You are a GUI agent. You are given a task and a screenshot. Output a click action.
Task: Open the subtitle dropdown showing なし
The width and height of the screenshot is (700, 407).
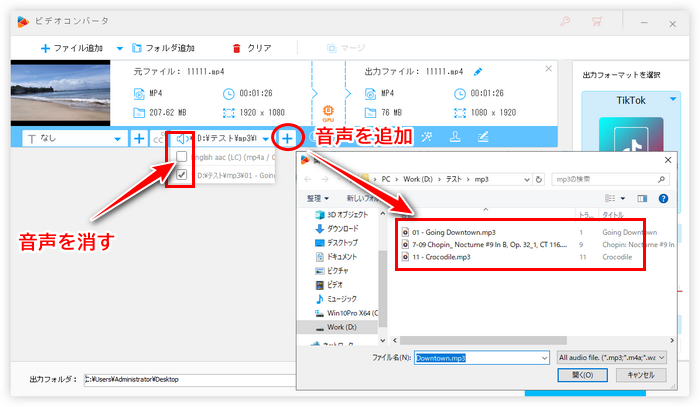tap(74, 139)
